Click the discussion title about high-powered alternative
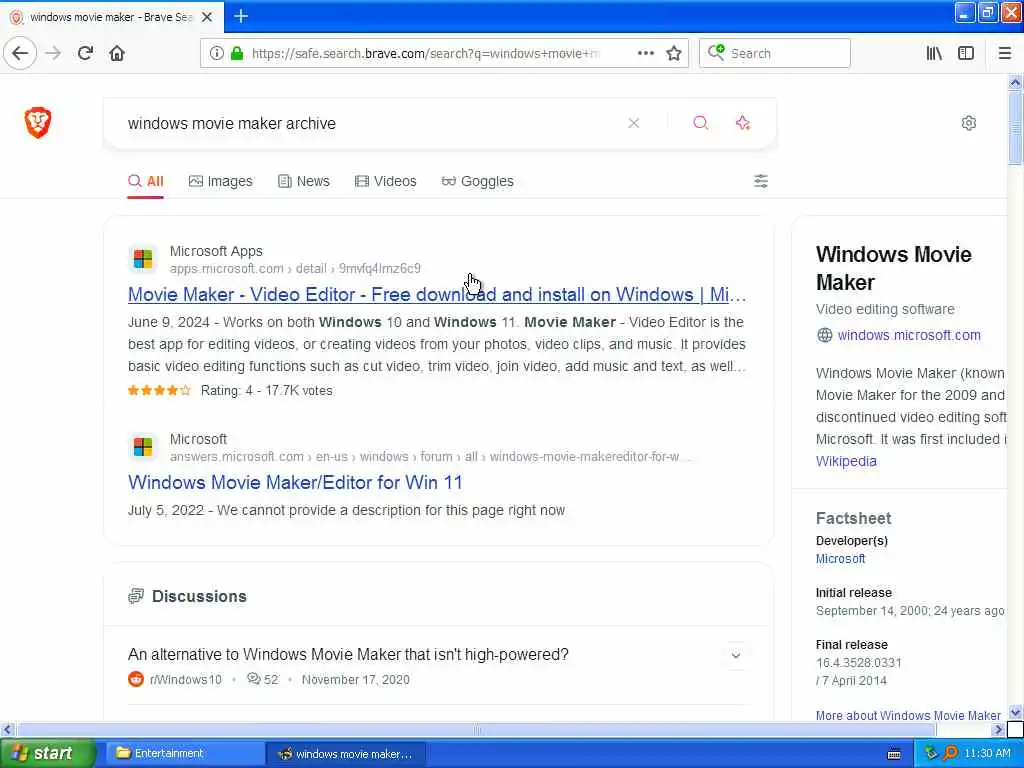The image size is (1024, 768). (348, 654)
